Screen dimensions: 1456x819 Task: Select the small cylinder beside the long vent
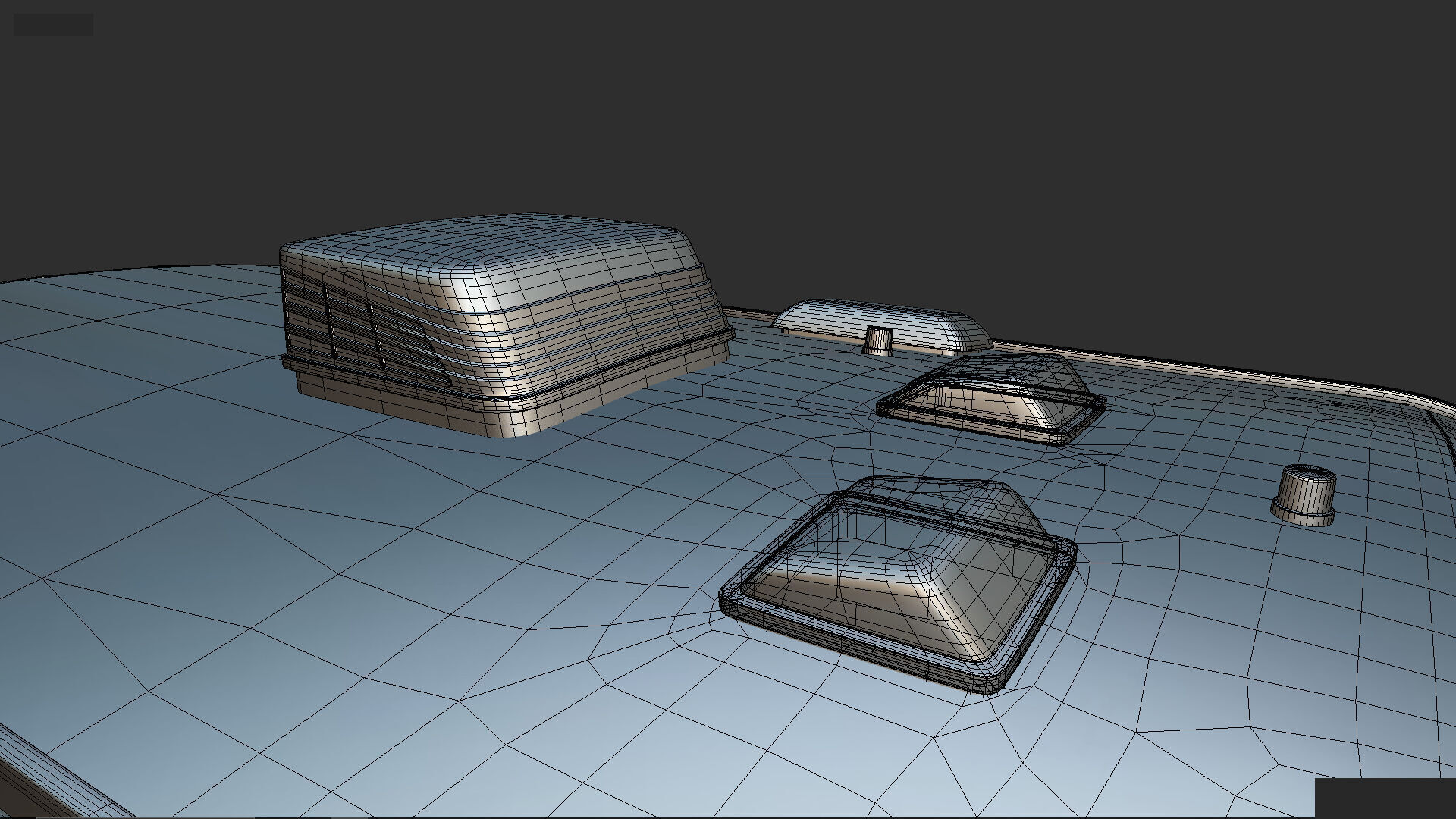click(879, 340)
